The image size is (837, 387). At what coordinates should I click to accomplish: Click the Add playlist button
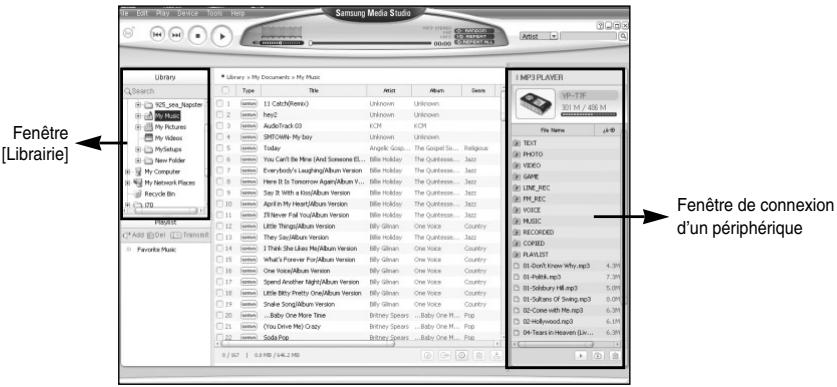tap(134, 235)
